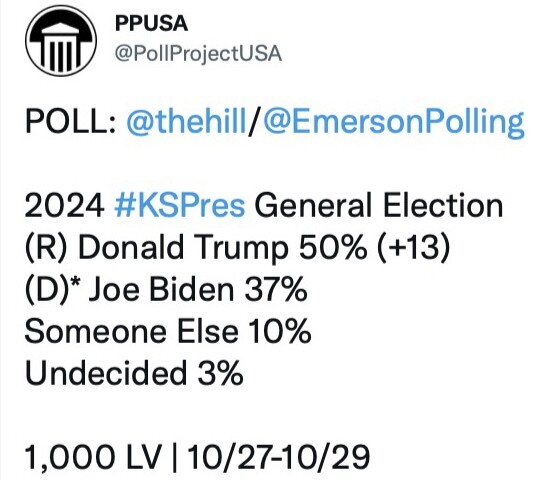The height and width of the screenshot is (480, 537).
Task: Click the PPUSA display name
Action: pos(151,24)
